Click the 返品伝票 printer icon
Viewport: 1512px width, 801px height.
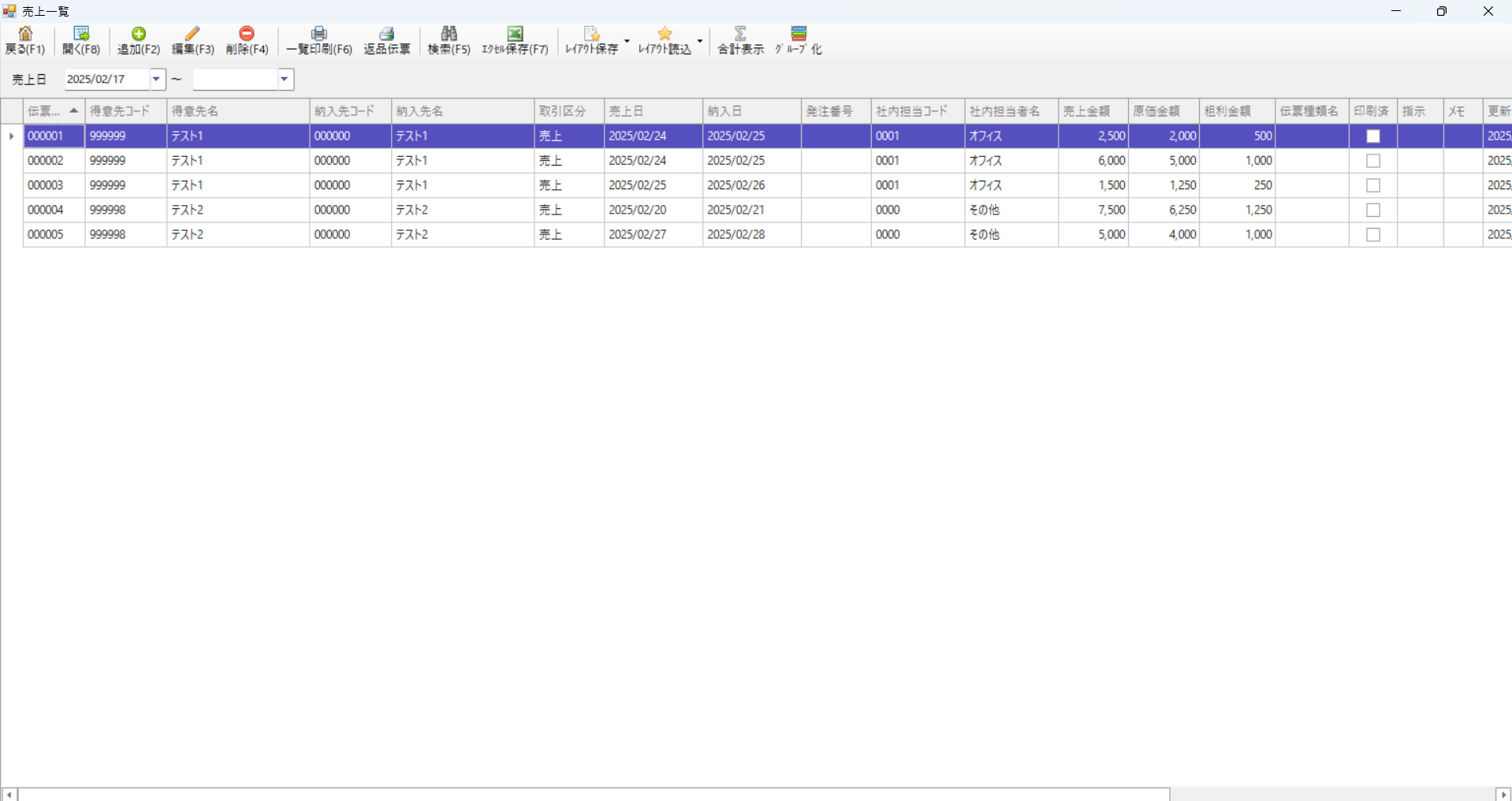(x=386, y=34)
